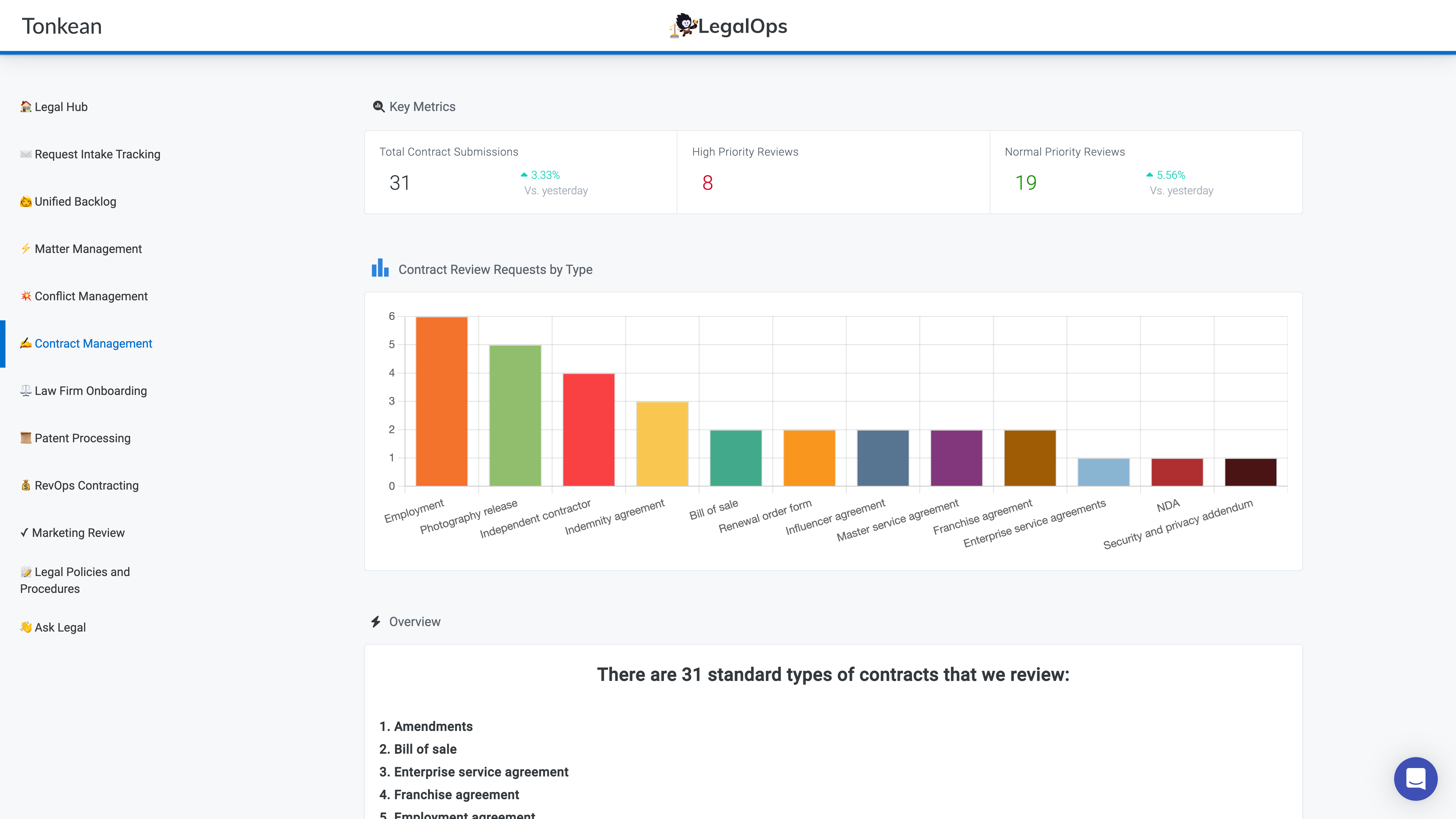The width and height of the screenshot is (1456, 819).
Task: Click the maroon Security and privacy addendum bar
Action: click(x=1250, y=472)
